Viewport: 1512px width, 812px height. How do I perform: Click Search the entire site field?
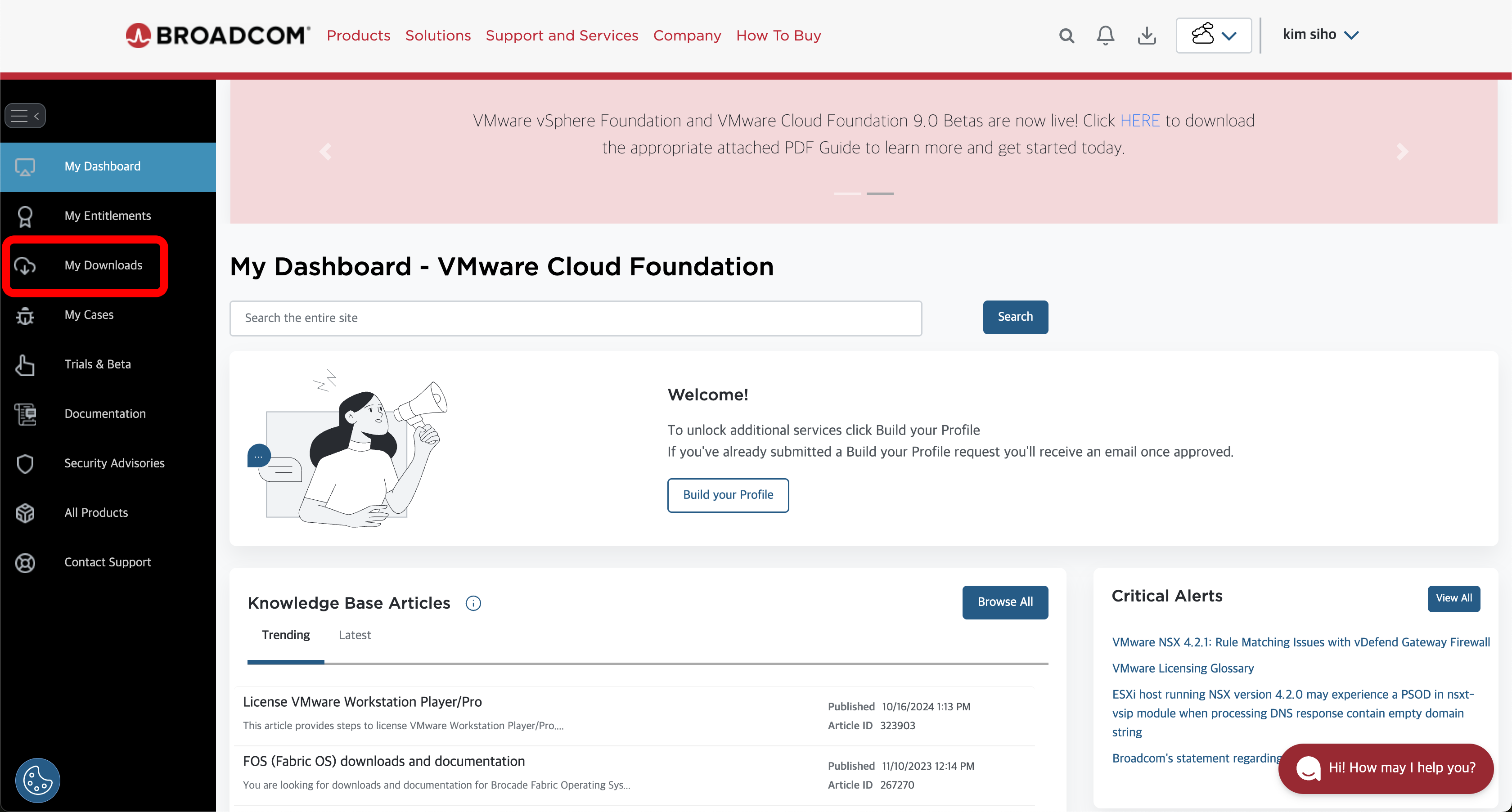point(575,318)
